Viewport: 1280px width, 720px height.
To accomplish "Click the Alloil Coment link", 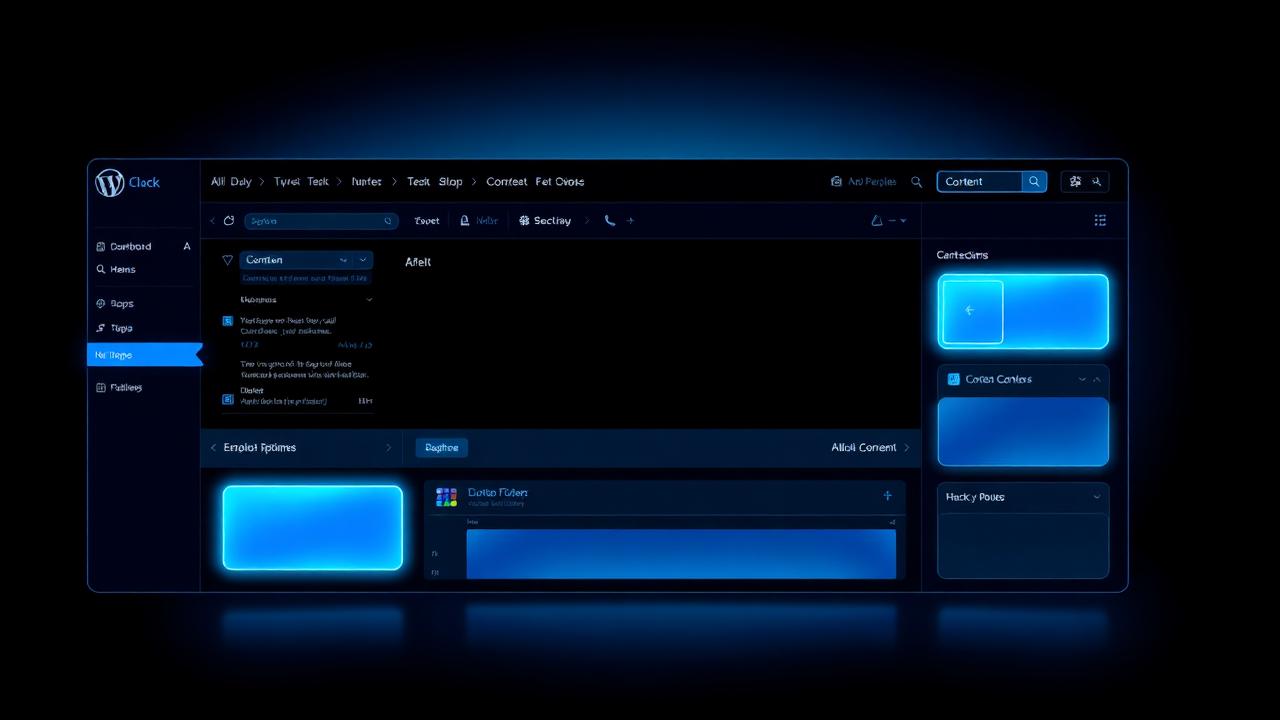I will point(864,447).
